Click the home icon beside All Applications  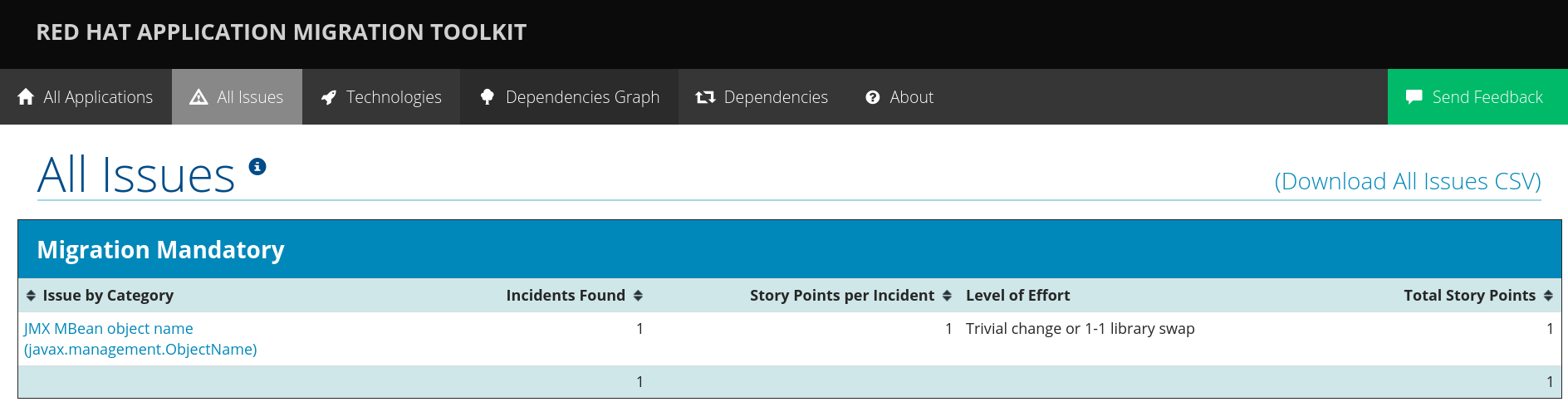26,97
